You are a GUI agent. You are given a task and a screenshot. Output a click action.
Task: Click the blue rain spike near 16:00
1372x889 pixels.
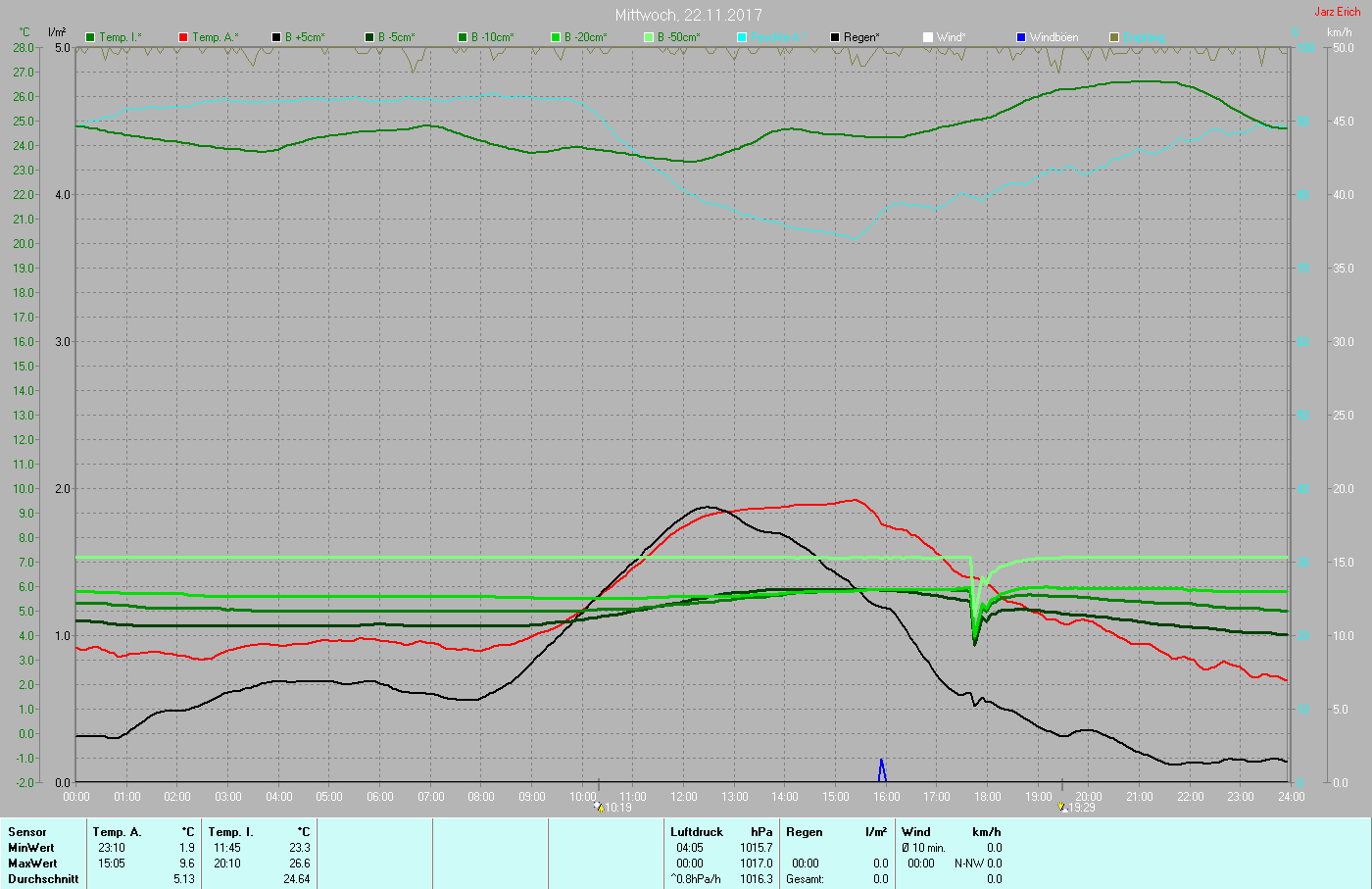click(x=882, y=770)
